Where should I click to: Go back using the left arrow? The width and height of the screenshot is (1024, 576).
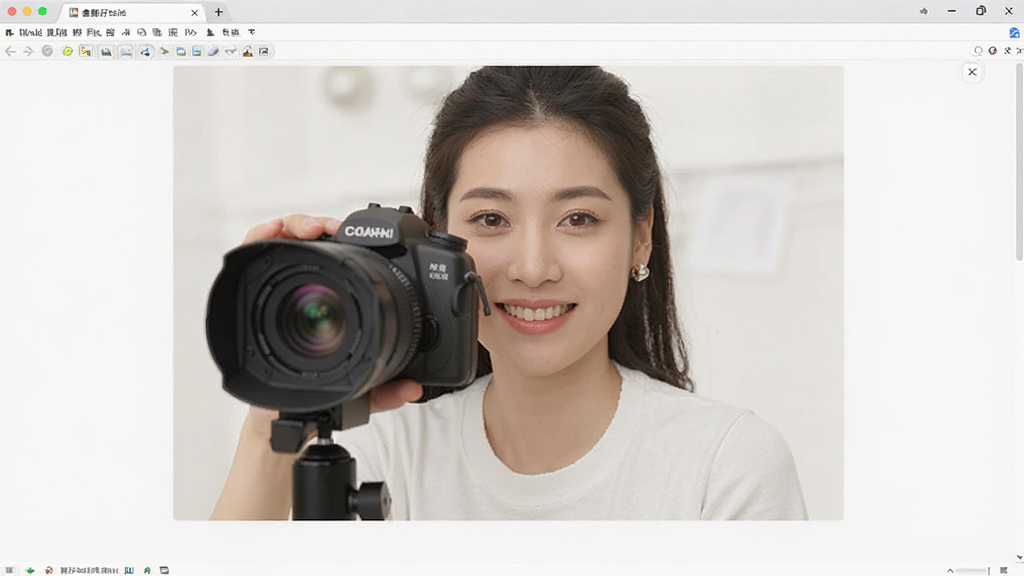coord(10,51)
